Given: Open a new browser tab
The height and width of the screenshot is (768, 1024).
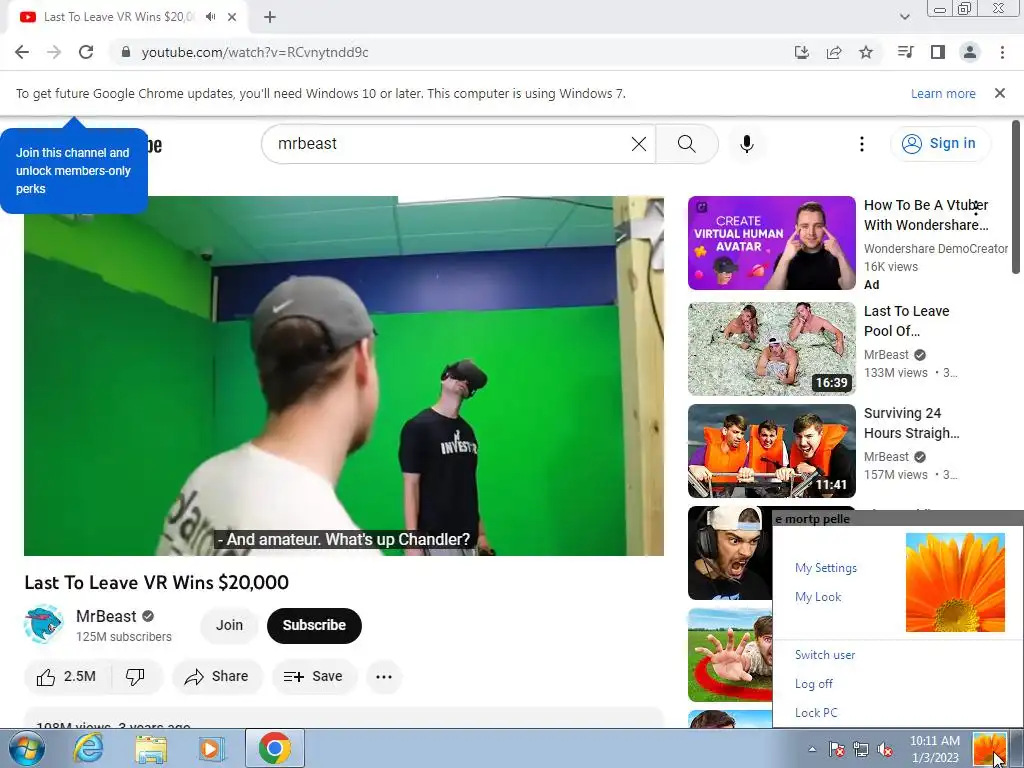Looking at the screenshot, I should coord(270,17).
